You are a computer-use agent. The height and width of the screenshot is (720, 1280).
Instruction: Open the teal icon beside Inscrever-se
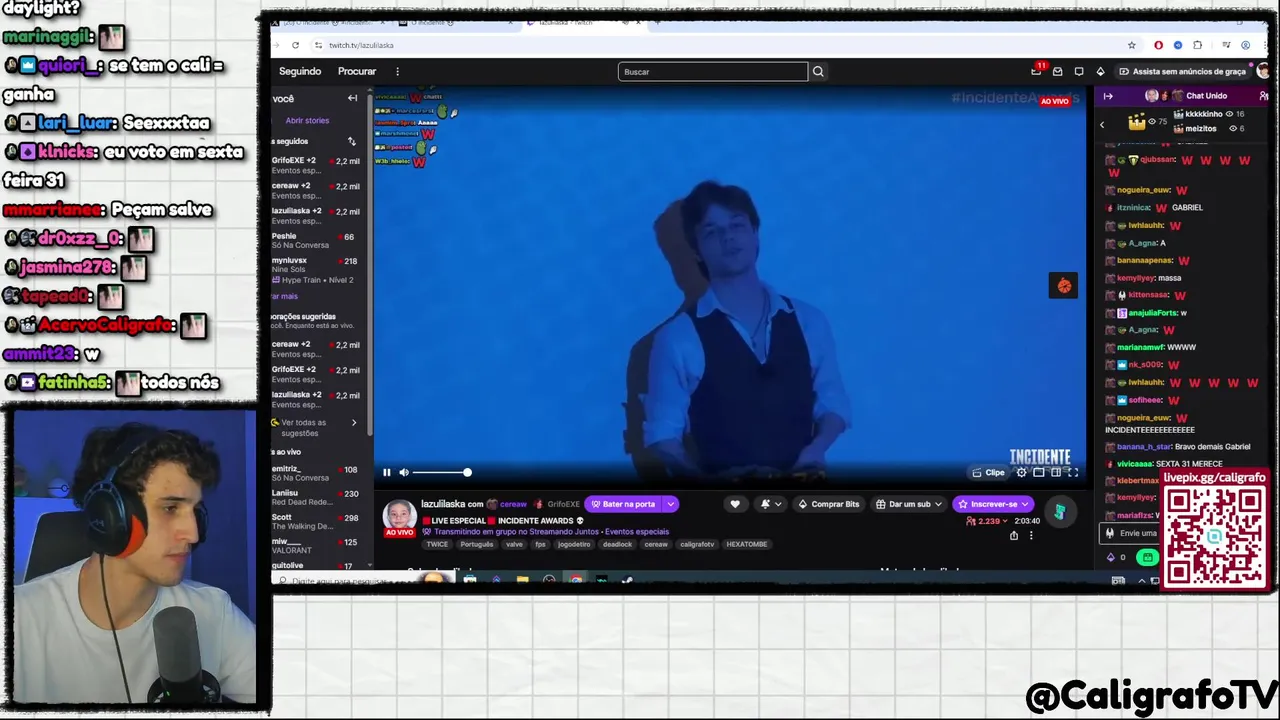tap(1060, 512)
